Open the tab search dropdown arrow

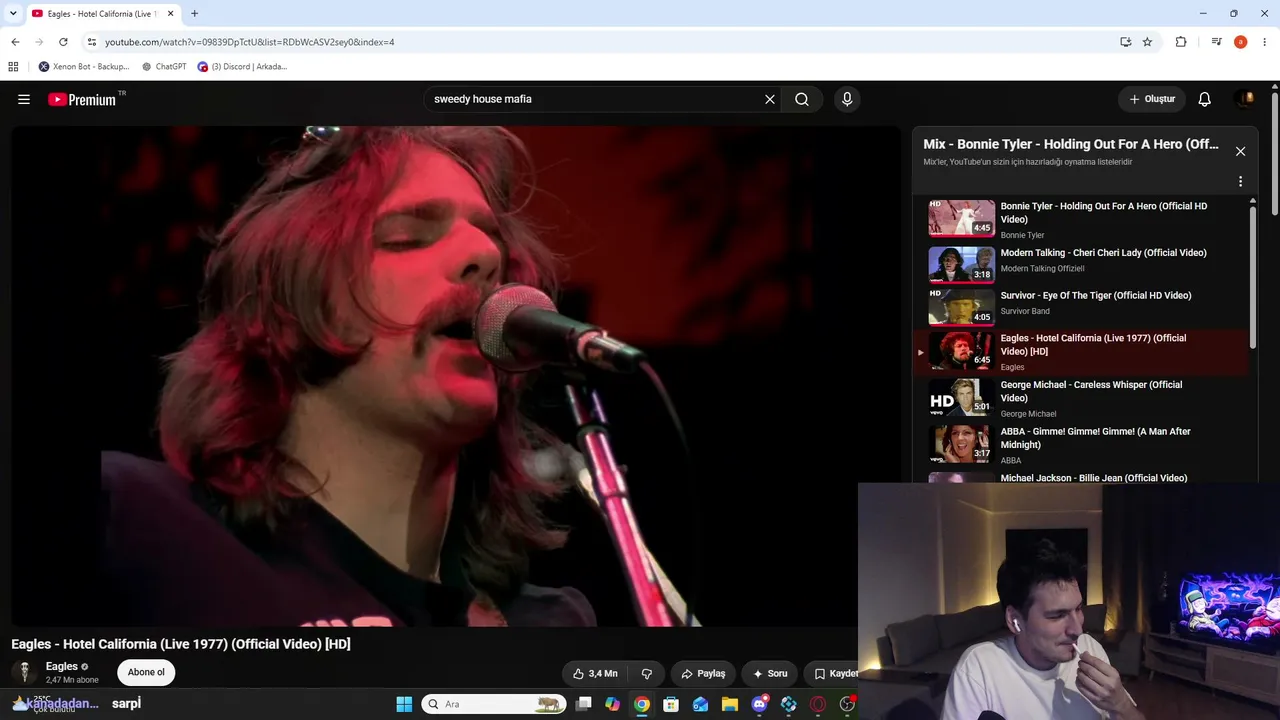[x=13, y=13]
